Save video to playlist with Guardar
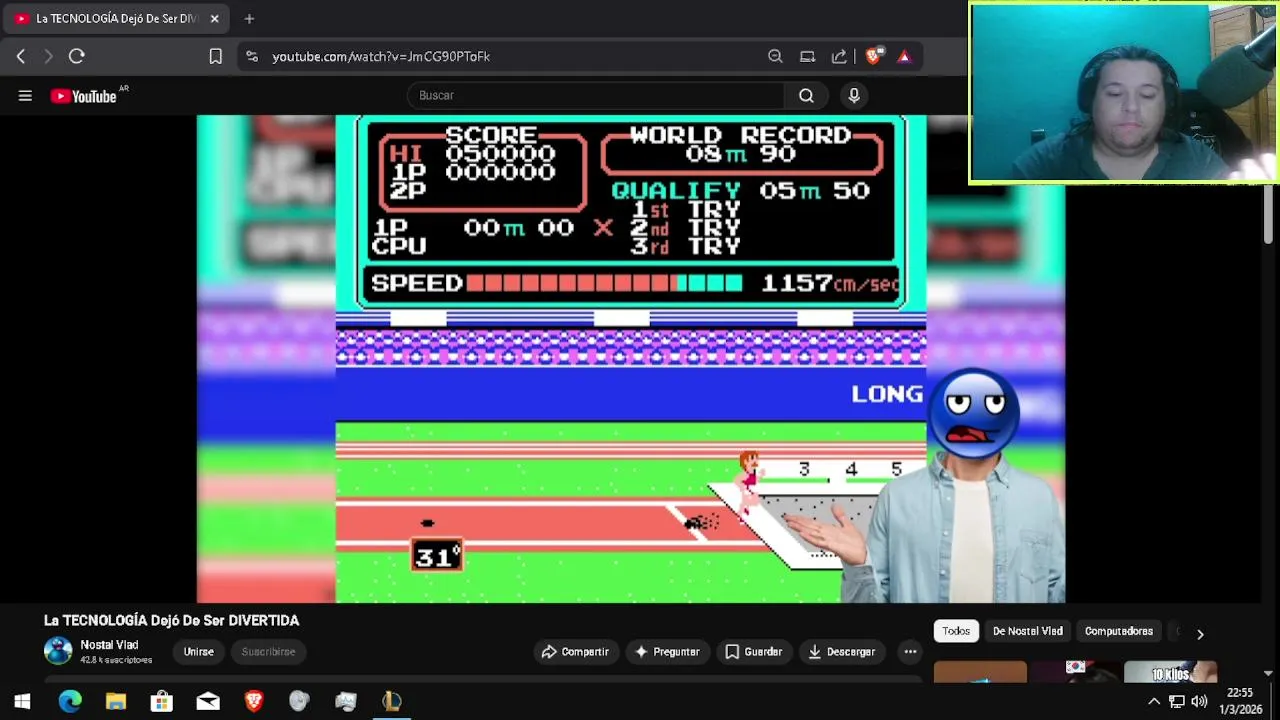This screenshot has height=720, width=1280. click(753, 651)
